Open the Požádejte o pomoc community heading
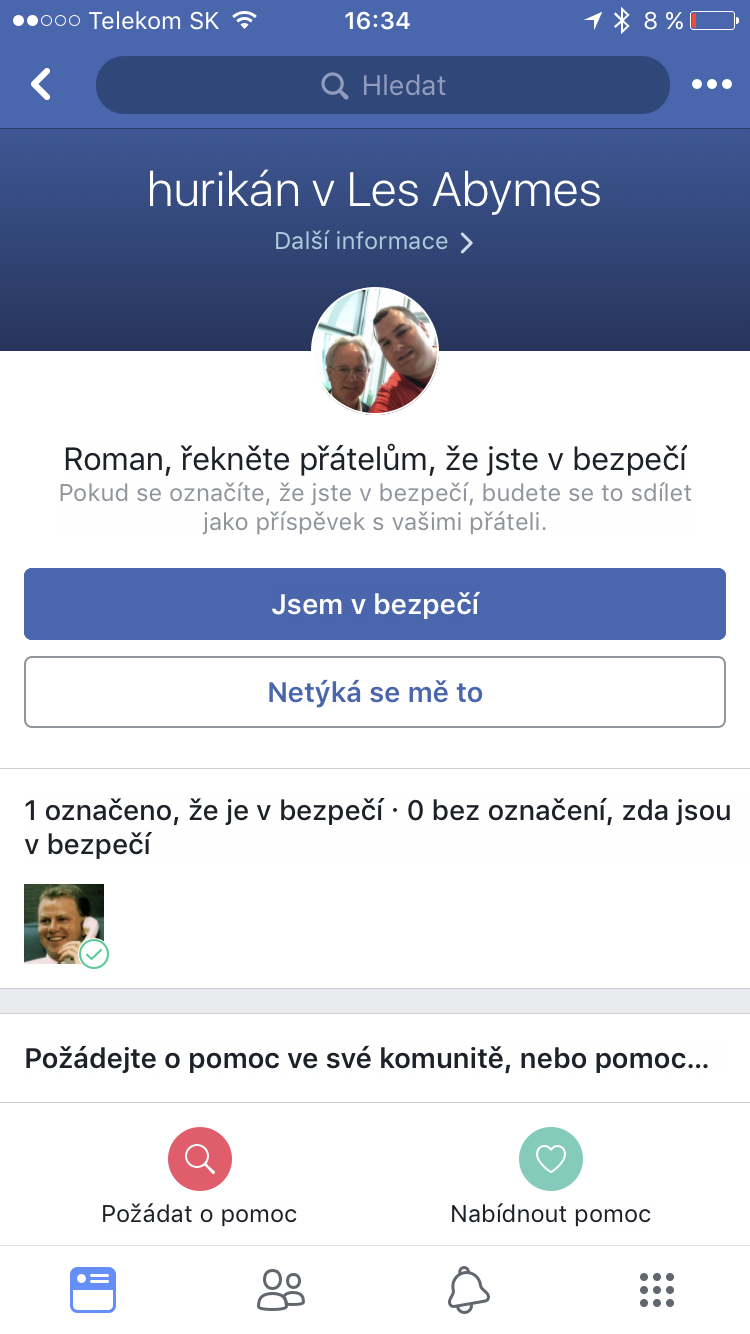The image size is (750, 1334). (367, 1059)
